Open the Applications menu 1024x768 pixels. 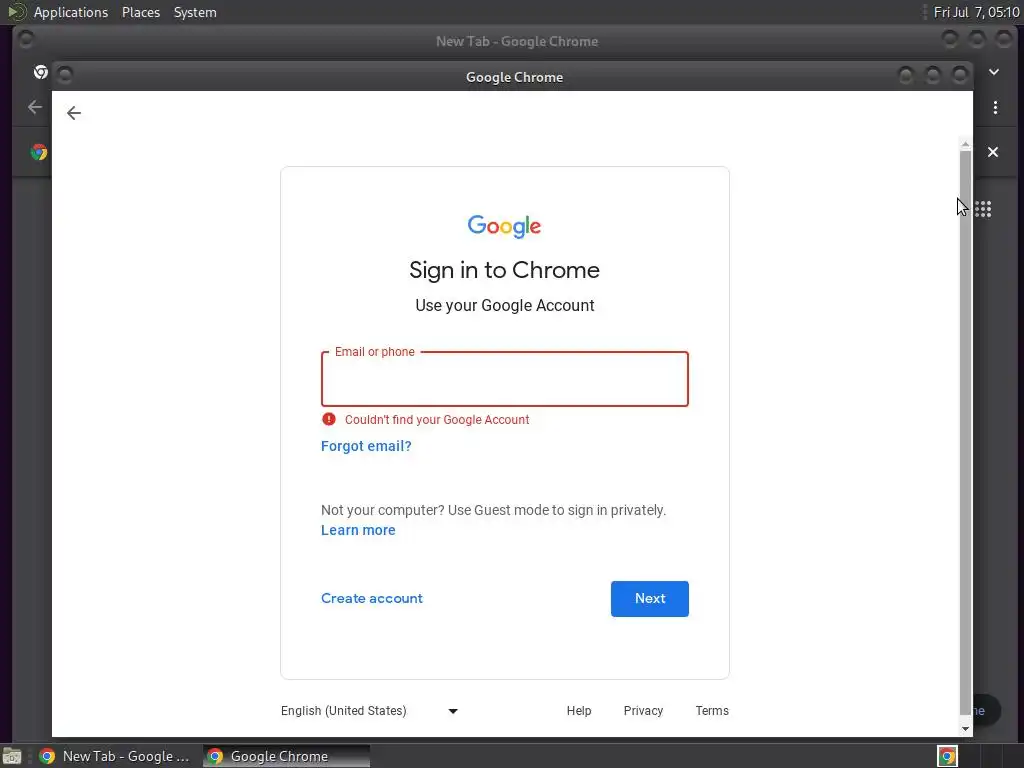click(71, 12)
